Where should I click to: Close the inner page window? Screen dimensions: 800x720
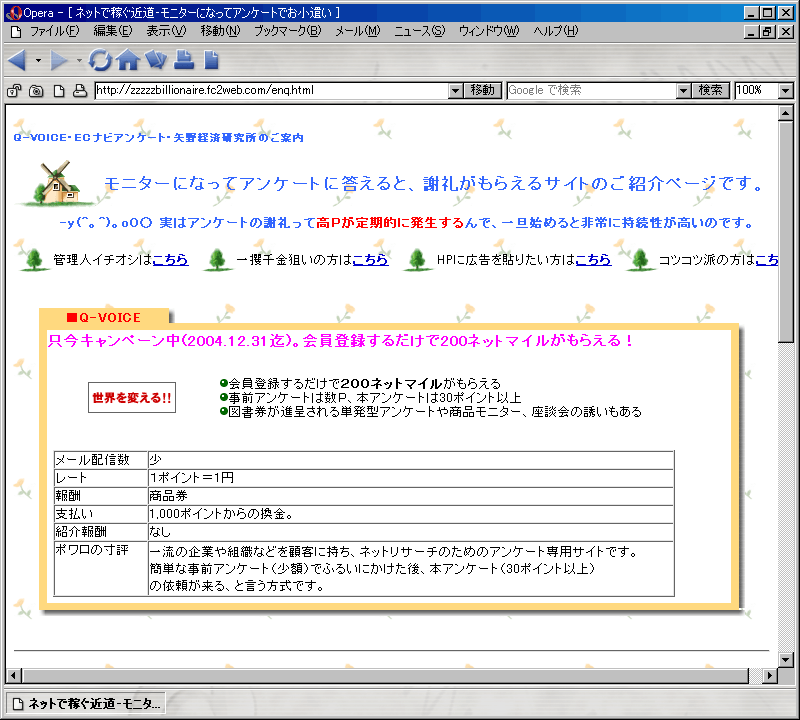786,32
